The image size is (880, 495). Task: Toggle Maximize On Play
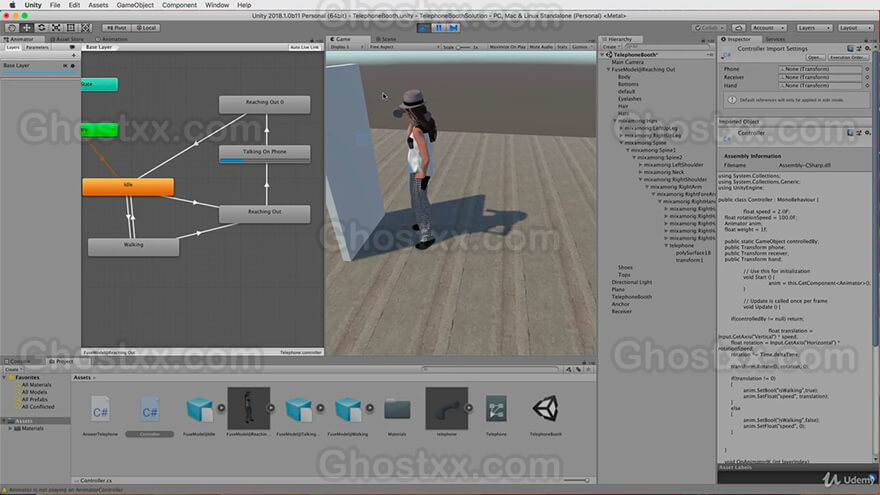(x=507, y=47)
